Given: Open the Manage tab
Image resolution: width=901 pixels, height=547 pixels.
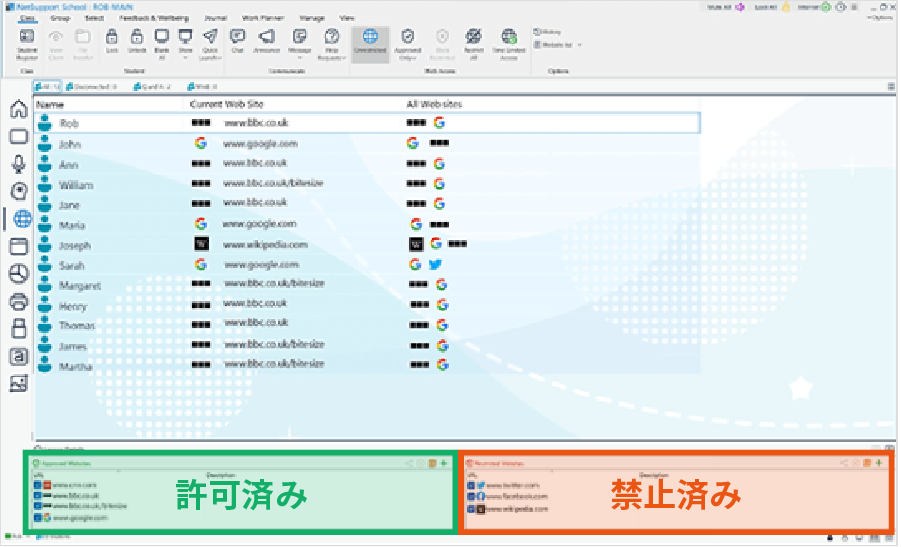Looking at the screenshot, I should (312, 18).
